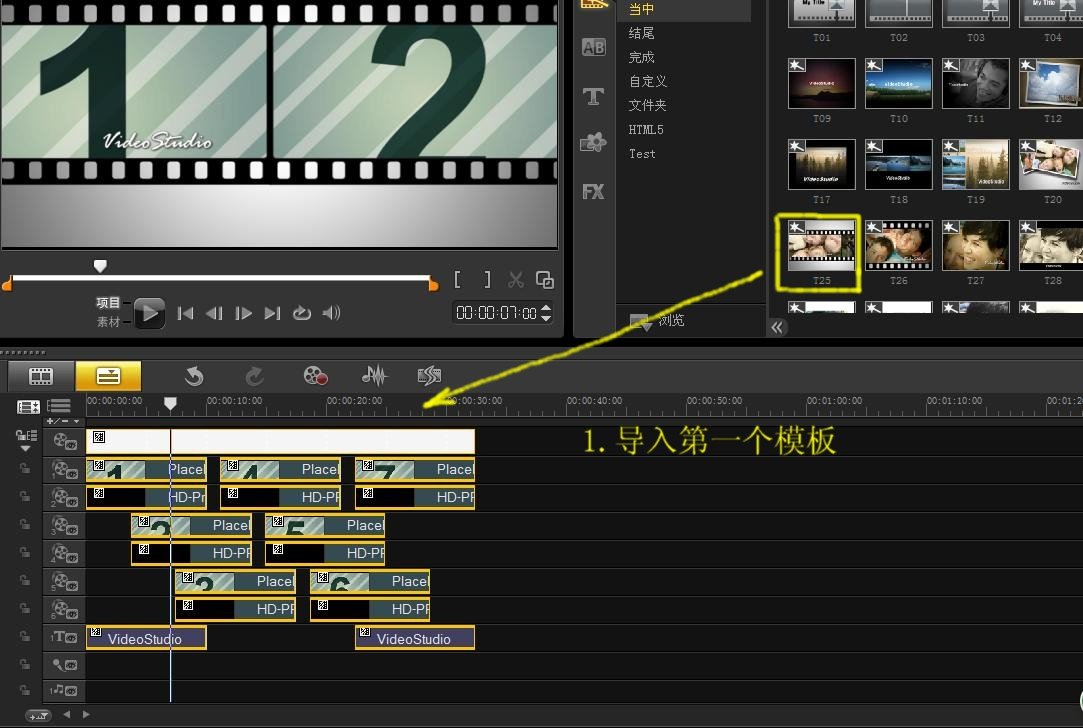This screenshot has height=728, width=1083.
Task: Switch to Storyboard view
Action: (x=41, y=376)
